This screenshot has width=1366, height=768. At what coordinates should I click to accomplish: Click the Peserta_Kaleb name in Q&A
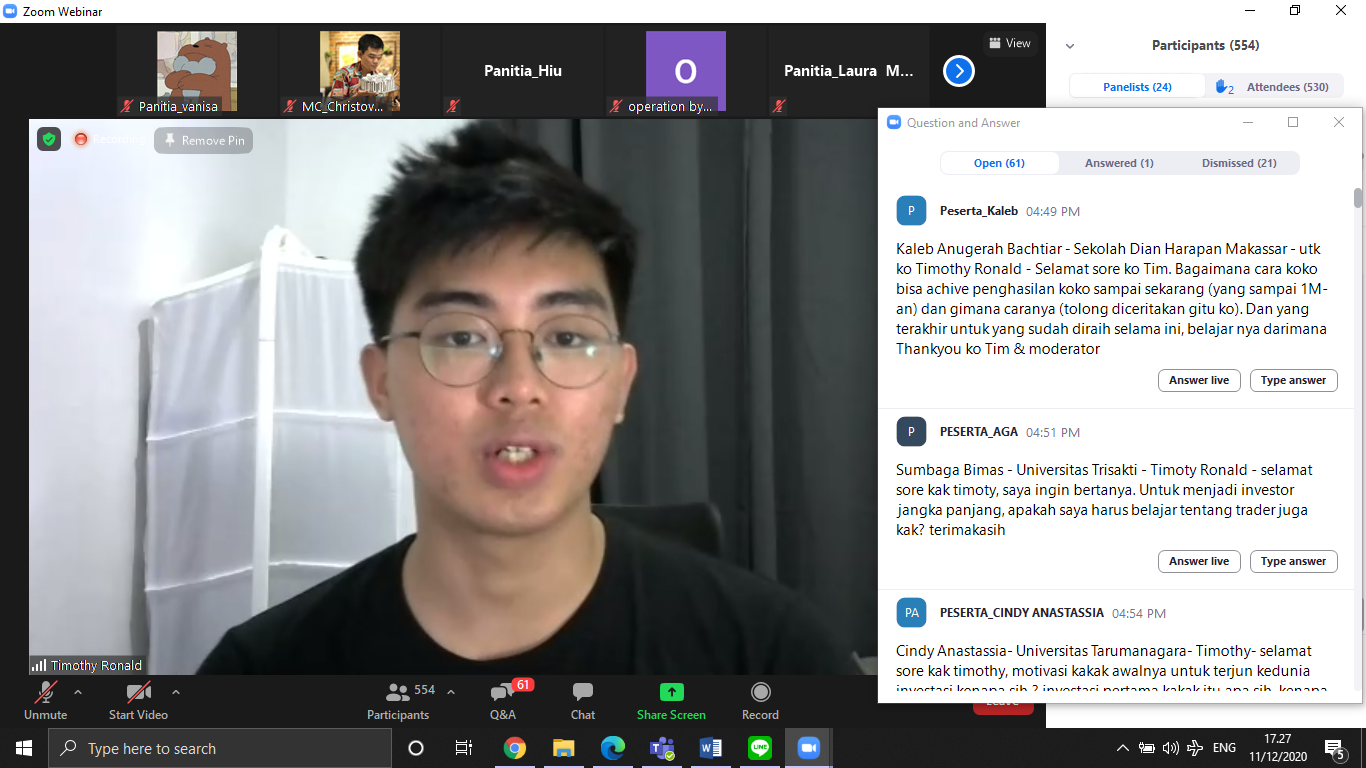979,211
